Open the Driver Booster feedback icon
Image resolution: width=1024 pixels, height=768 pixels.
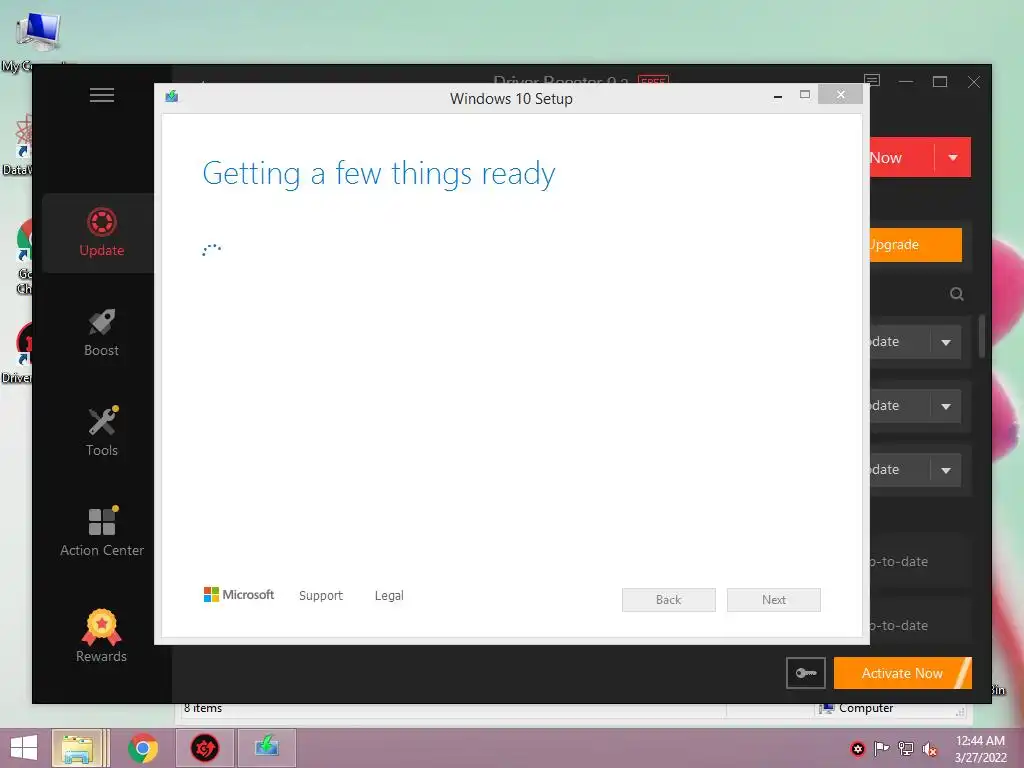point(872,81)
